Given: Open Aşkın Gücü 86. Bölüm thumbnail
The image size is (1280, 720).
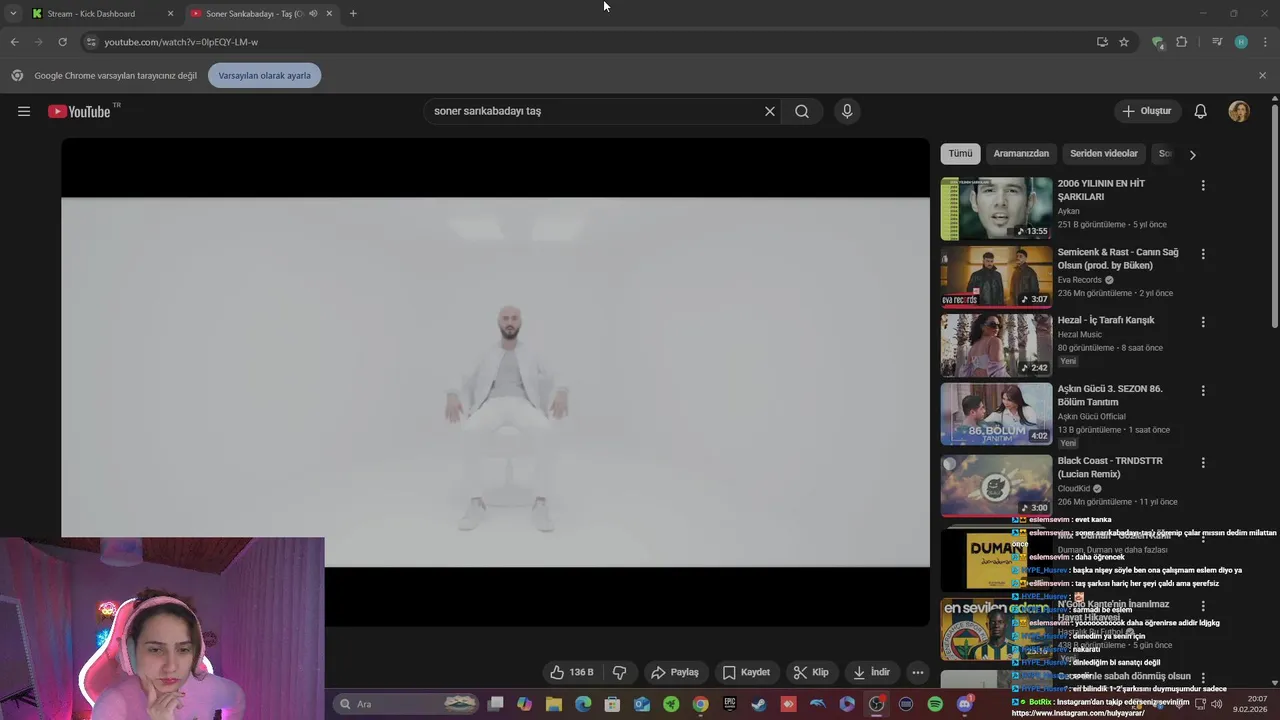Looking at the screenshot, I should [x=996, y=413].
